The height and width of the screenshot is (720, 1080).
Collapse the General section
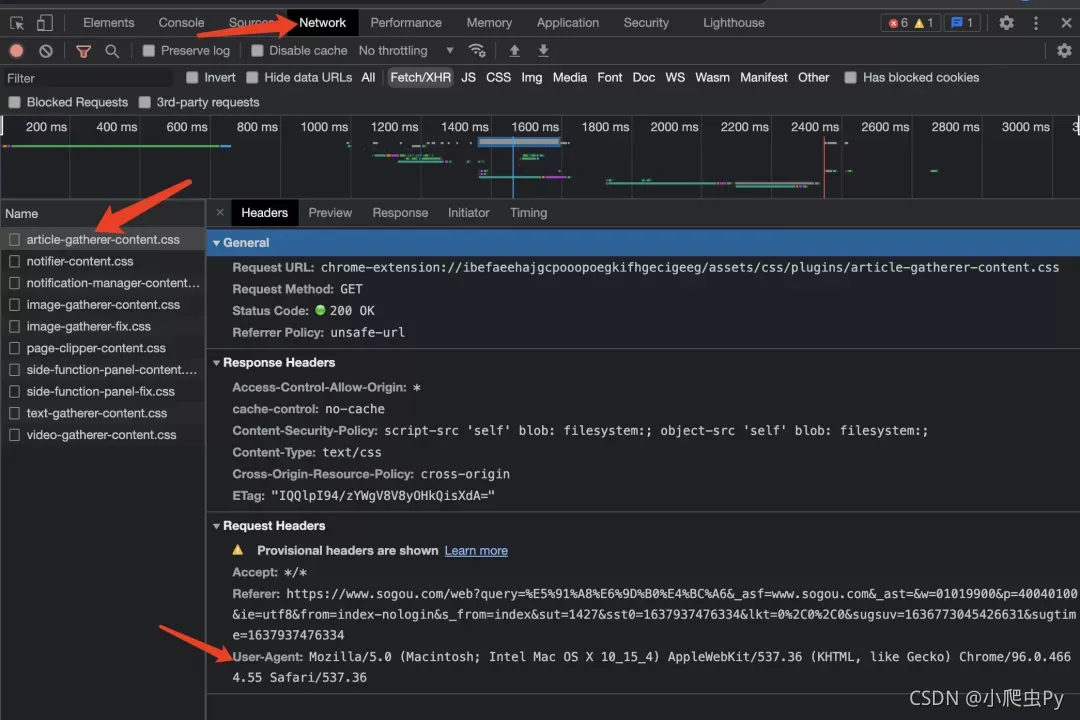coord(216,243)
